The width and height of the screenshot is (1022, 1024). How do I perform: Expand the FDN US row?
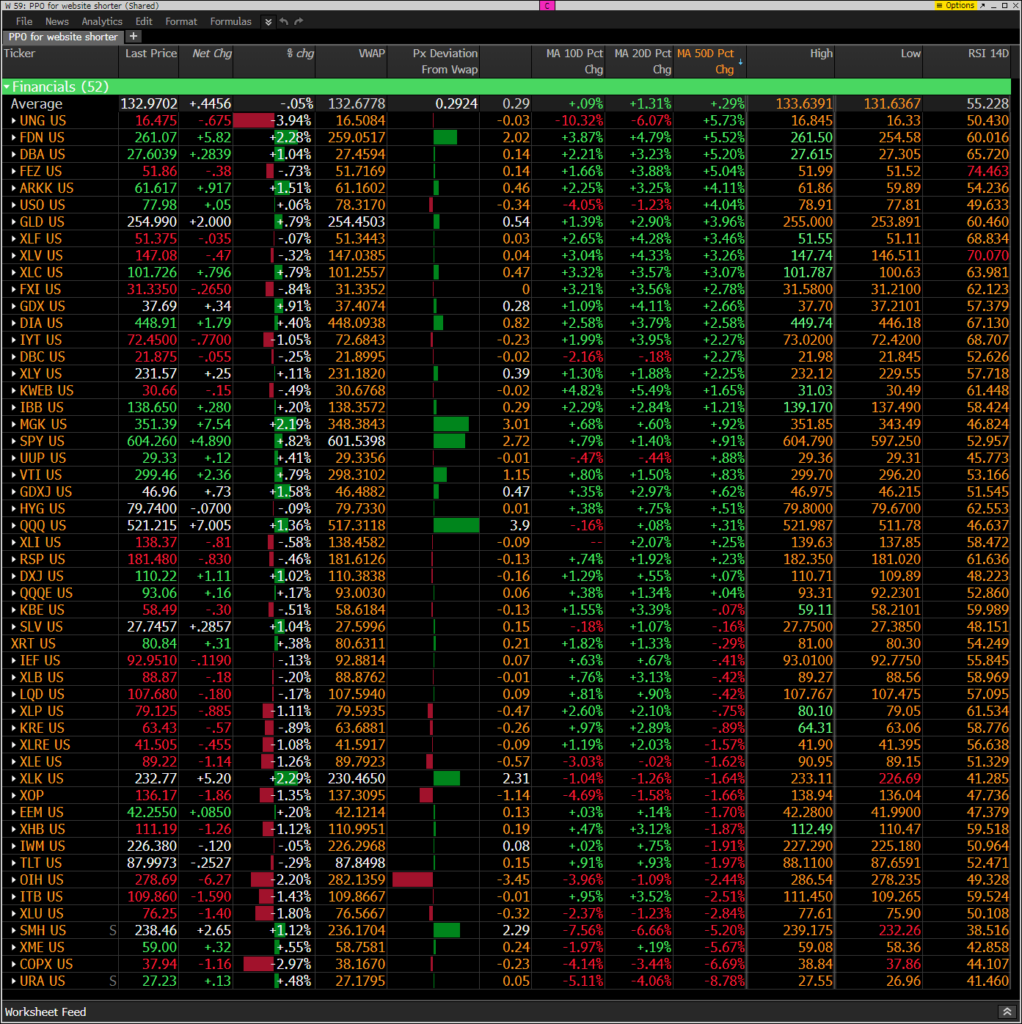(13, 138)
